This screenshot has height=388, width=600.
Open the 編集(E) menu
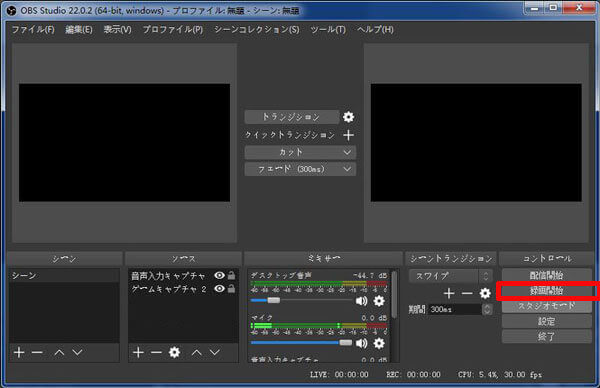click(79, 29)
